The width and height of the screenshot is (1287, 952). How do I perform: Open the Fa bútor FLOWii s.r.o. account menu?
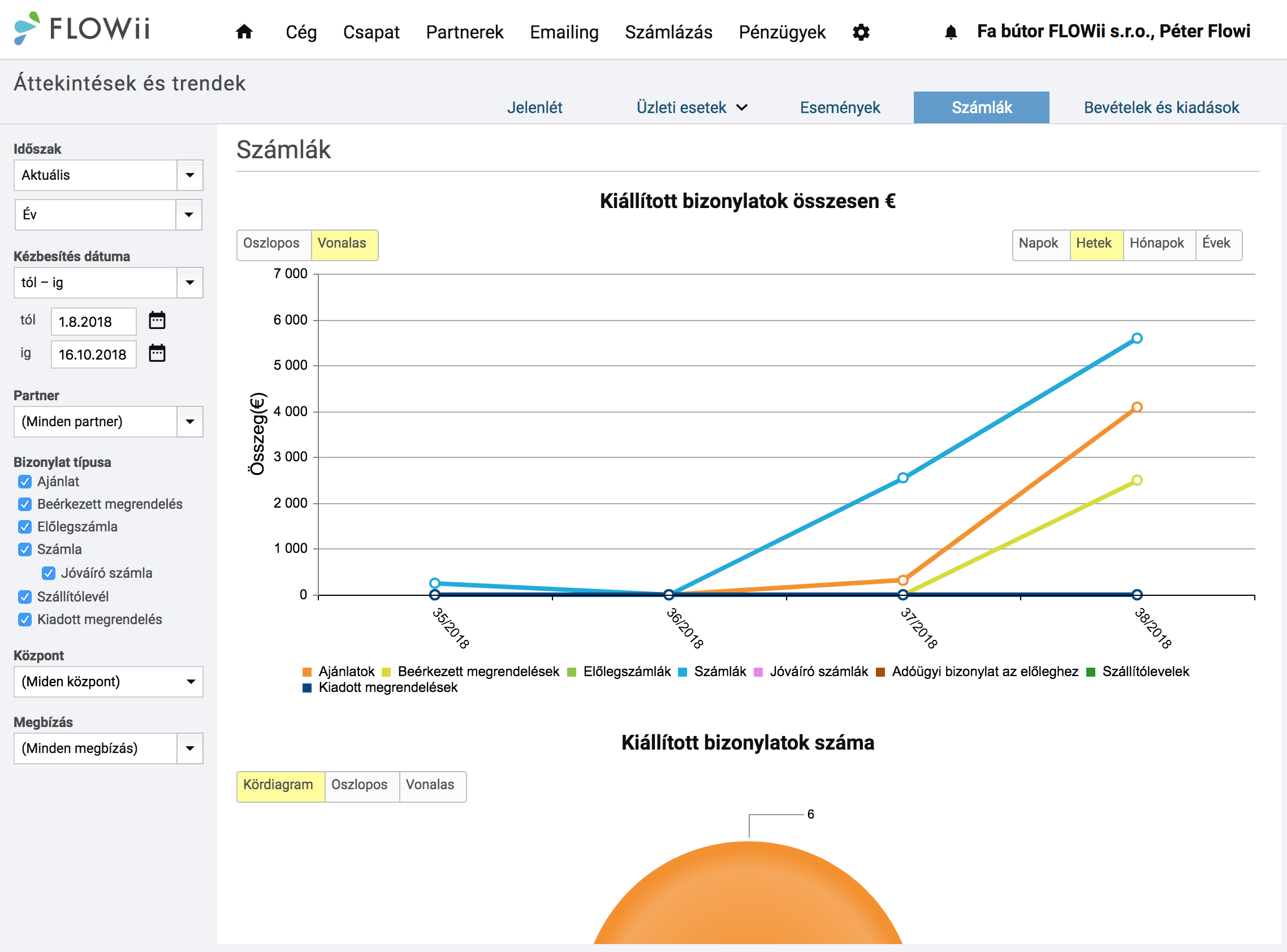tap(1113, 31)
